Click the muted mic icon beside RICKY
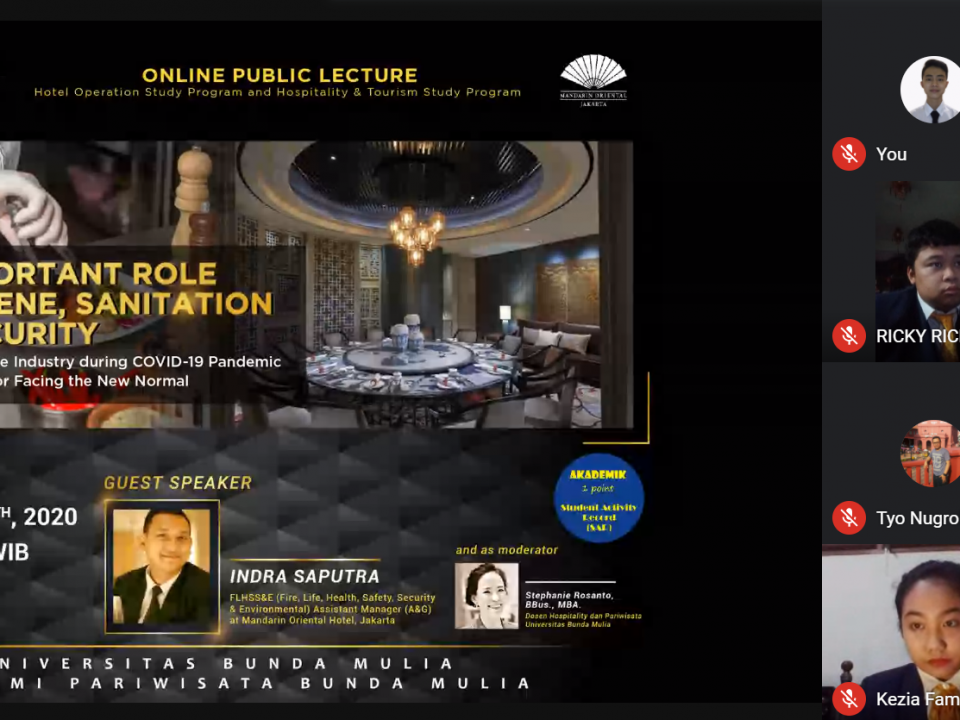This screenshot has height=720, width=960. [849, 336]
